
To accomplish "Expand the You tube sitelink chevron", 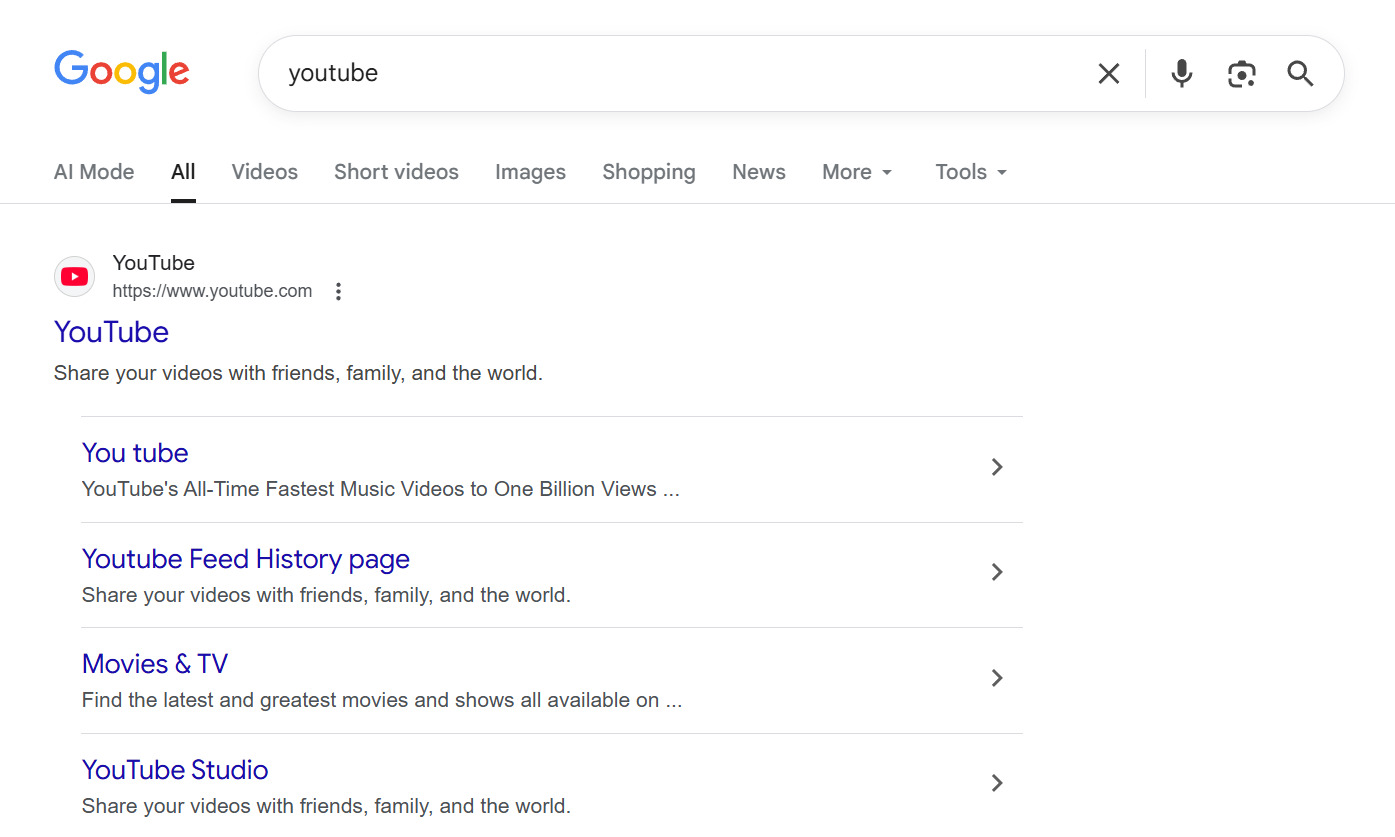I will pos(996,467).
